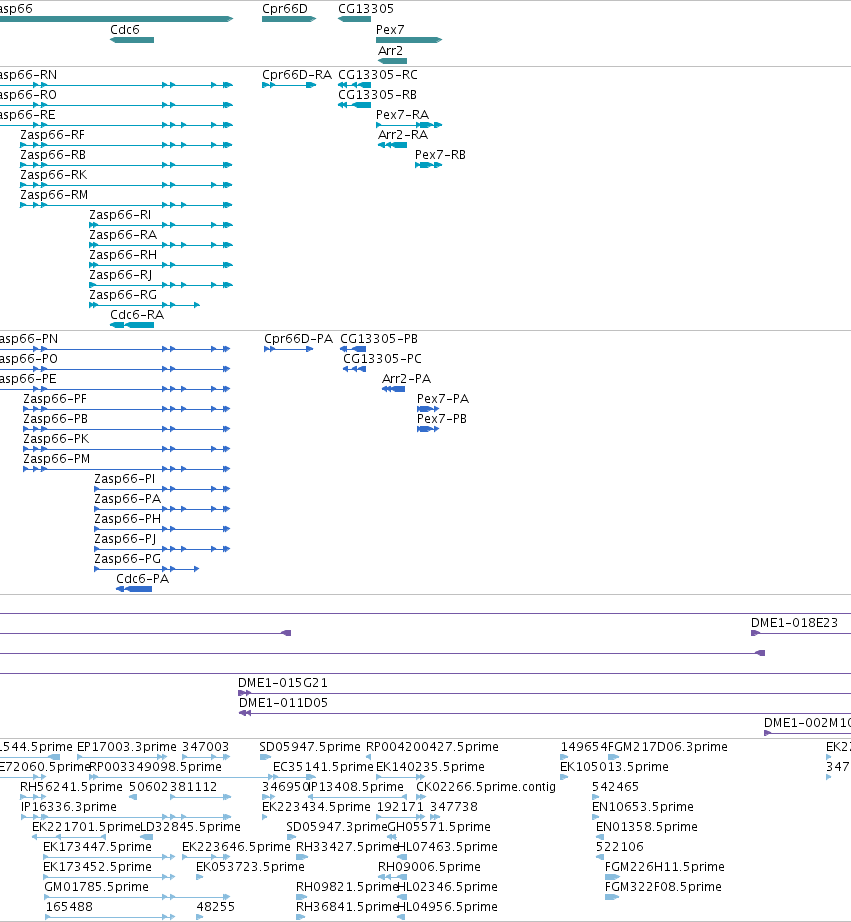Viewport: 851px width, 922px height.
Task: Click EST FGM226H11.5prime
Action: 665,867
